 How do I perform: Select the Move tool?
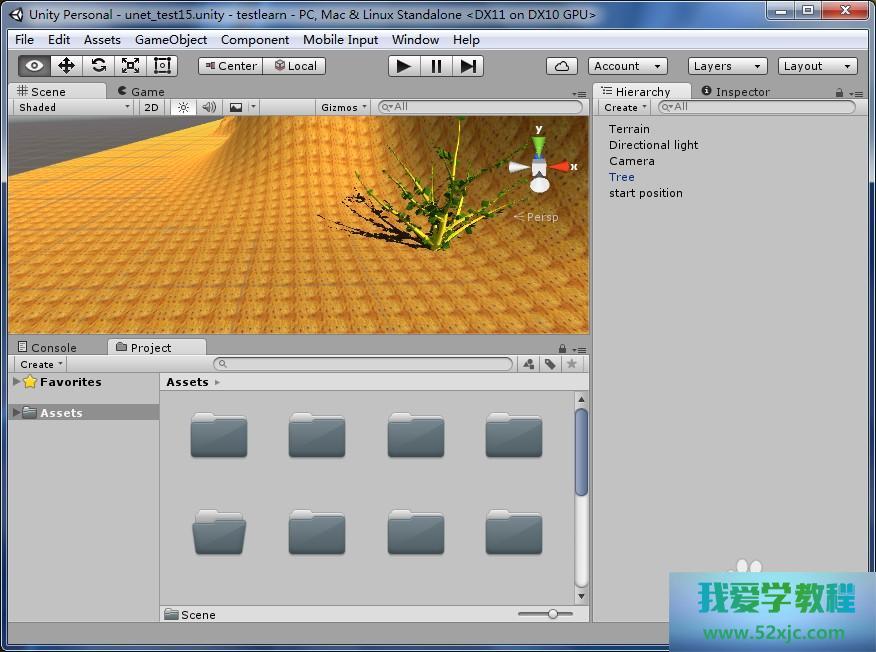(x=66, y=66)
